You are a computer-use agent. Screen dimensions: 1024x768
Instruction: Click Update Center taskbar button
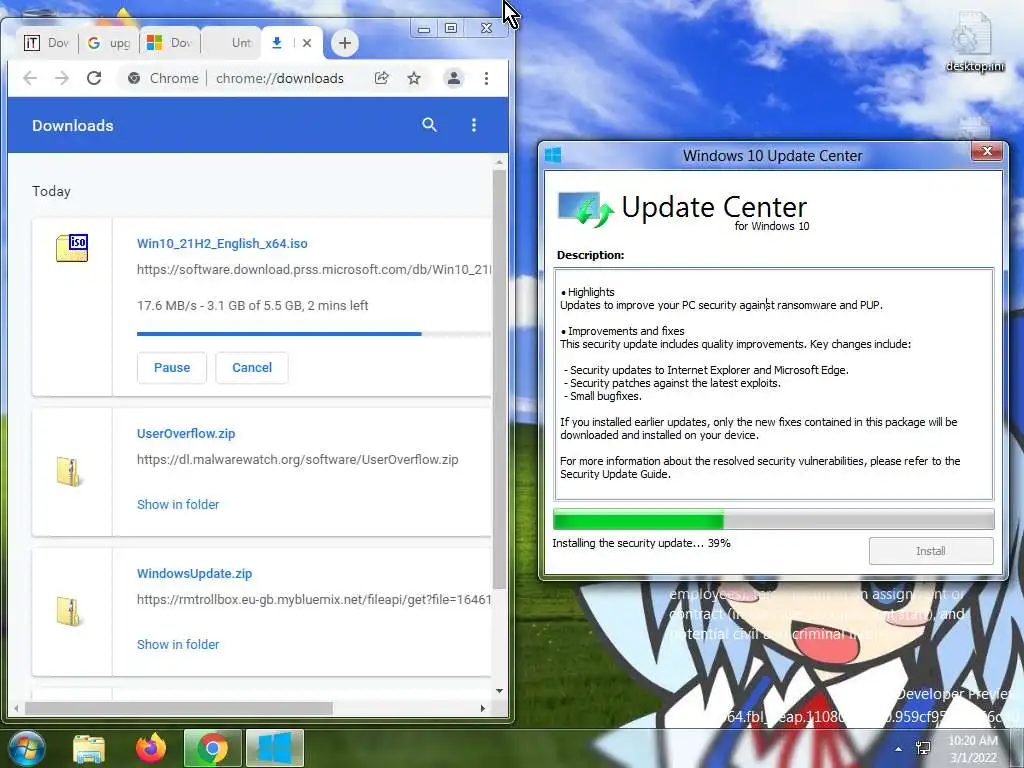click(275, 748)
